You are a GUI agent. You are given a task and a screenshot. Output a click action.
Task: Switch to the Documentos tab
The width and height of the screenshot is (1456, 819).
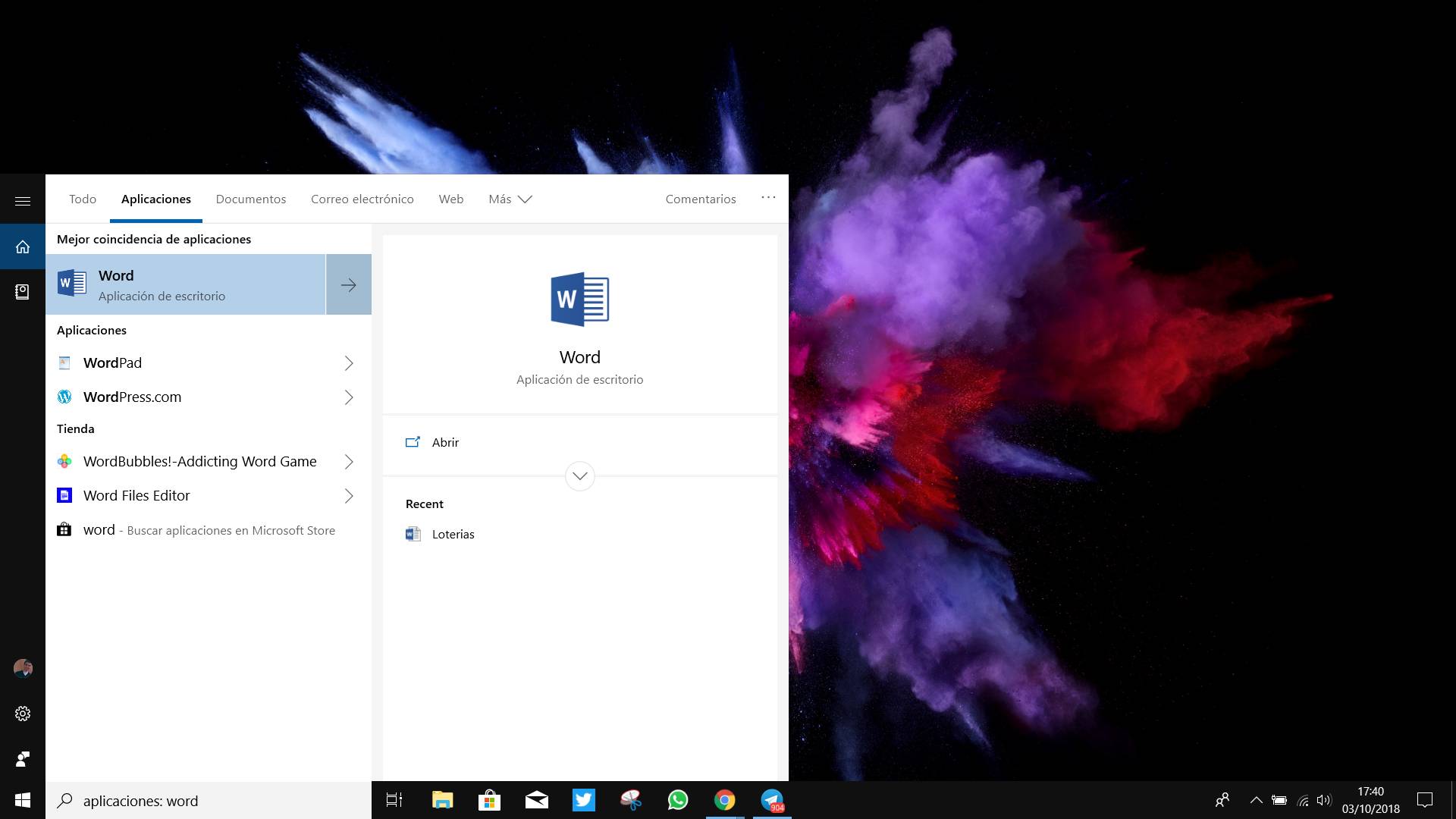tap(250, 199)
